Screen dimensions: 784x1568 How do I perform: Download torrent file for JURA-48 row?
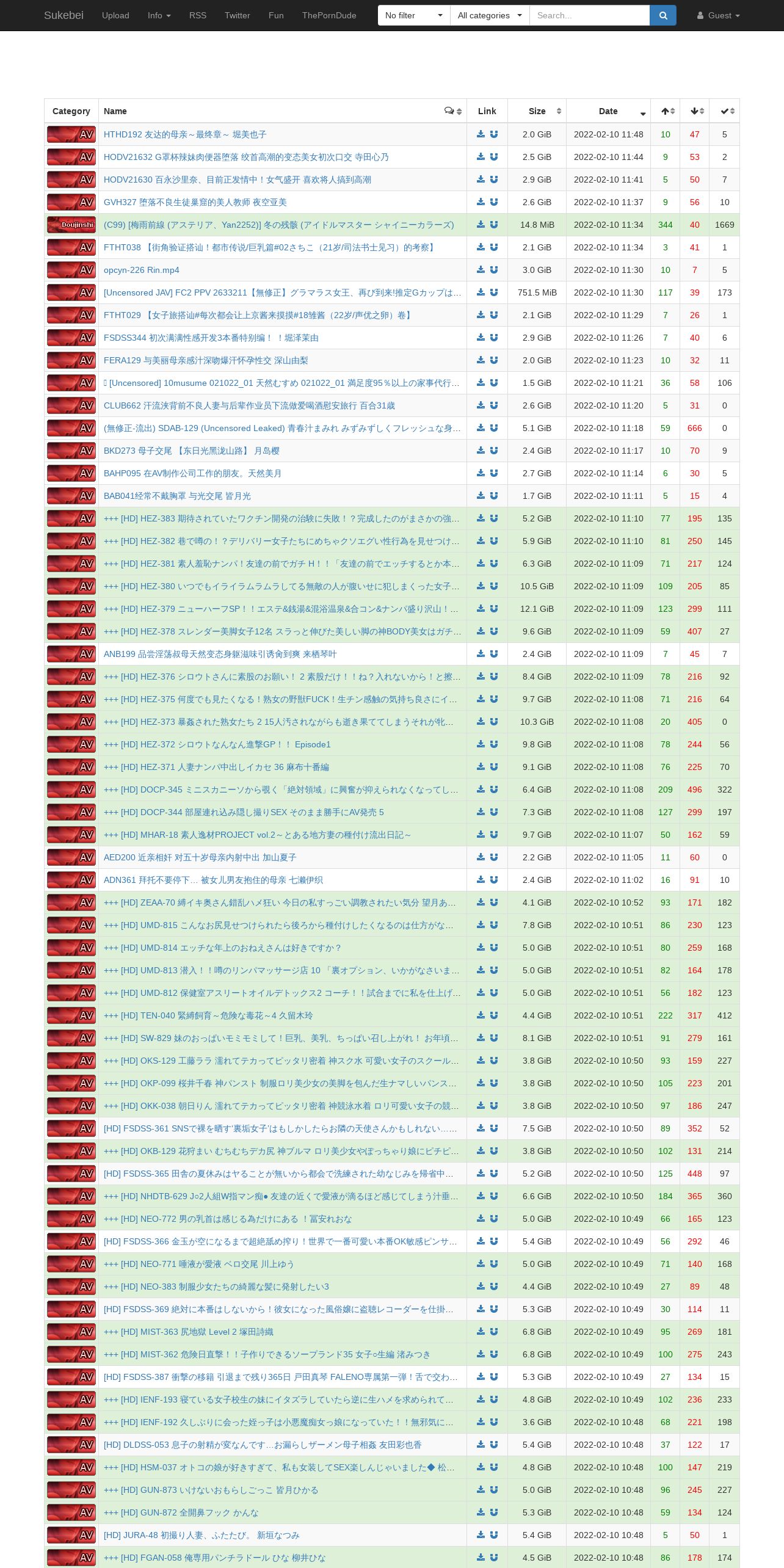pos(481,1535)
